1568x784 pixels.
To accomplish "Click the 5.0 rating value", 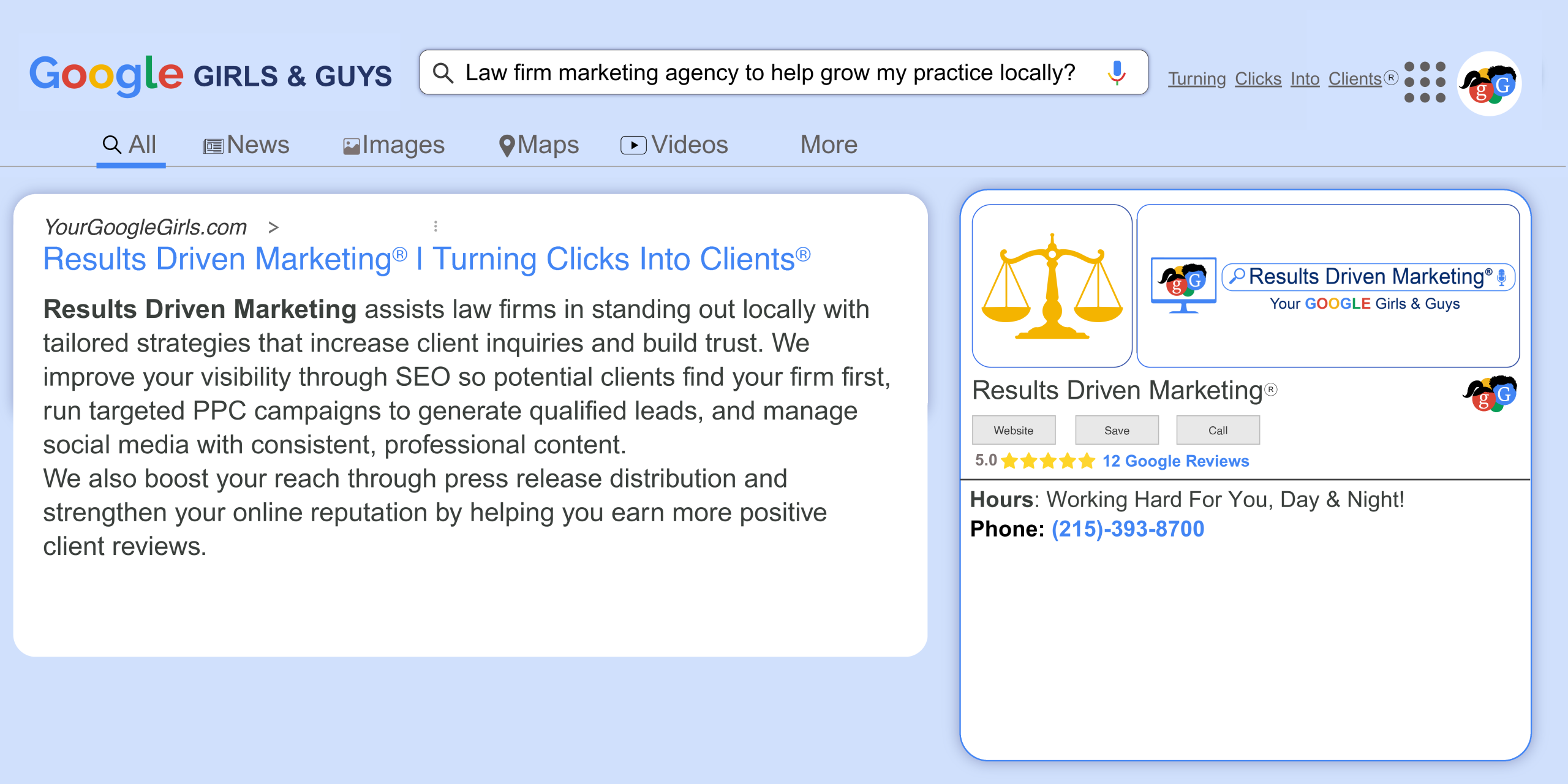I will tap(986, 461).
